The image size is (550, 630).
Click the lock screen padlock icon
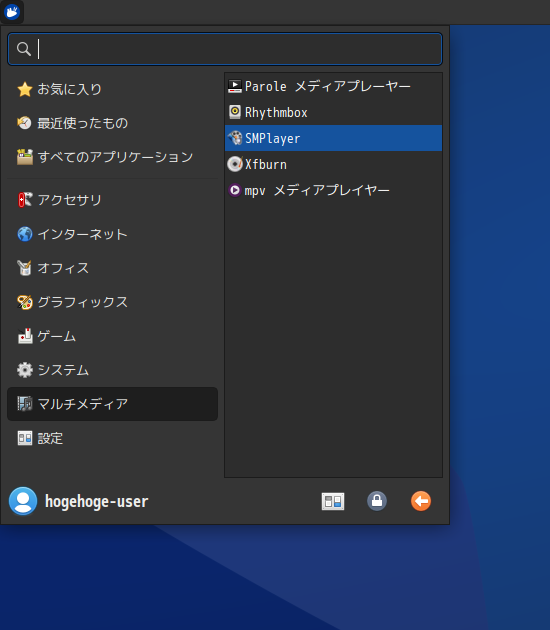[x=377, y=501]
